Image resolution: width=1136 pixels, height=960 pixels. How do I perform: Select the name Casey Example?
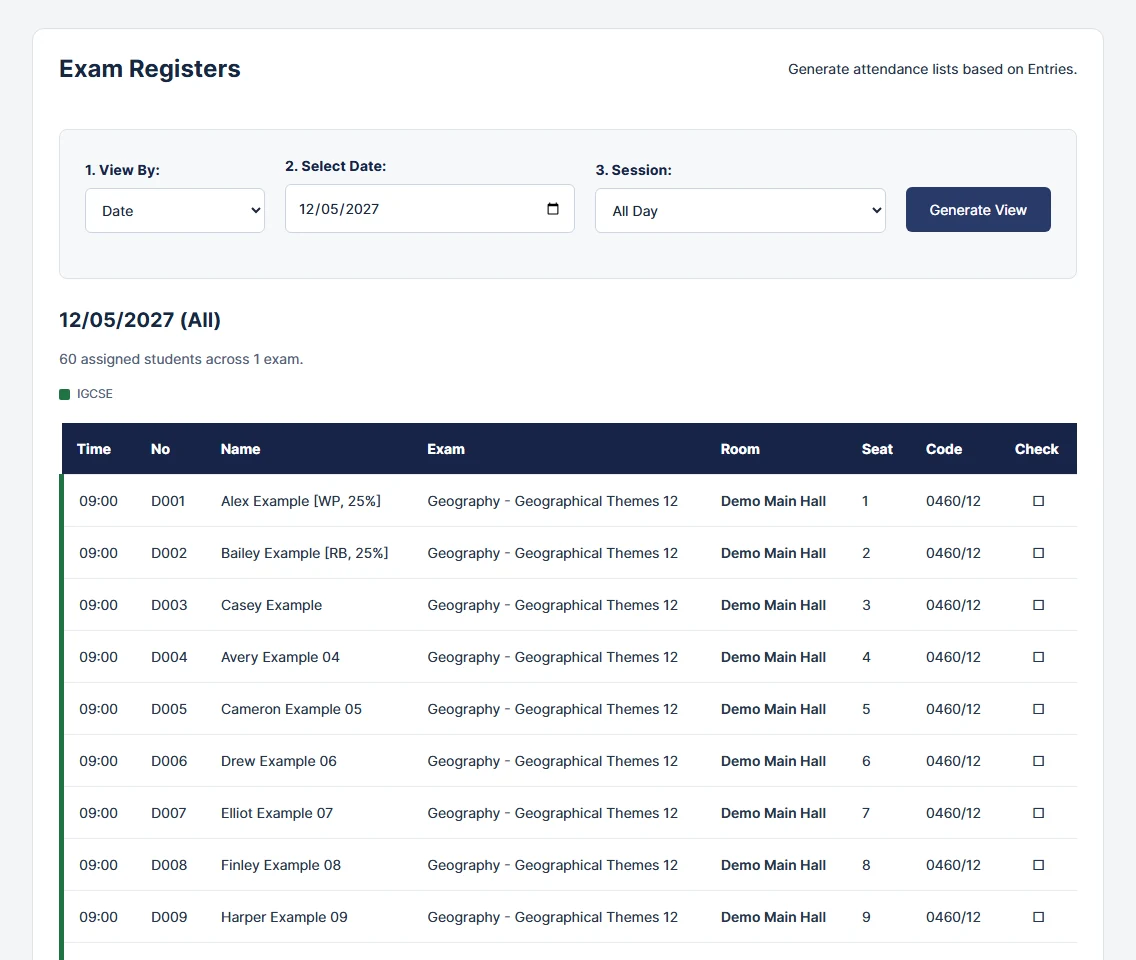272,605
